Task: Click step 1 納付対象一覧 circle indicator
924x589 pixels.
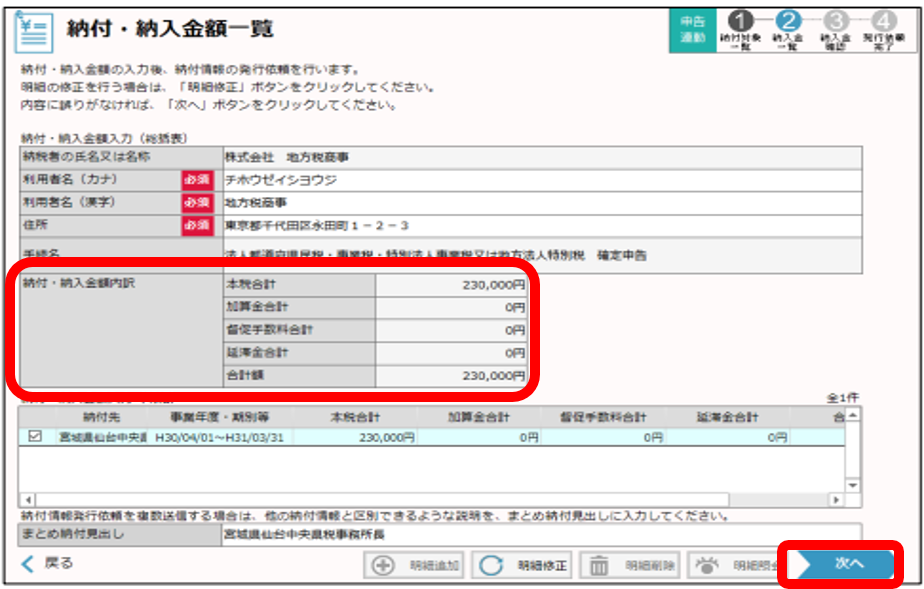Action: click(741, 21)
